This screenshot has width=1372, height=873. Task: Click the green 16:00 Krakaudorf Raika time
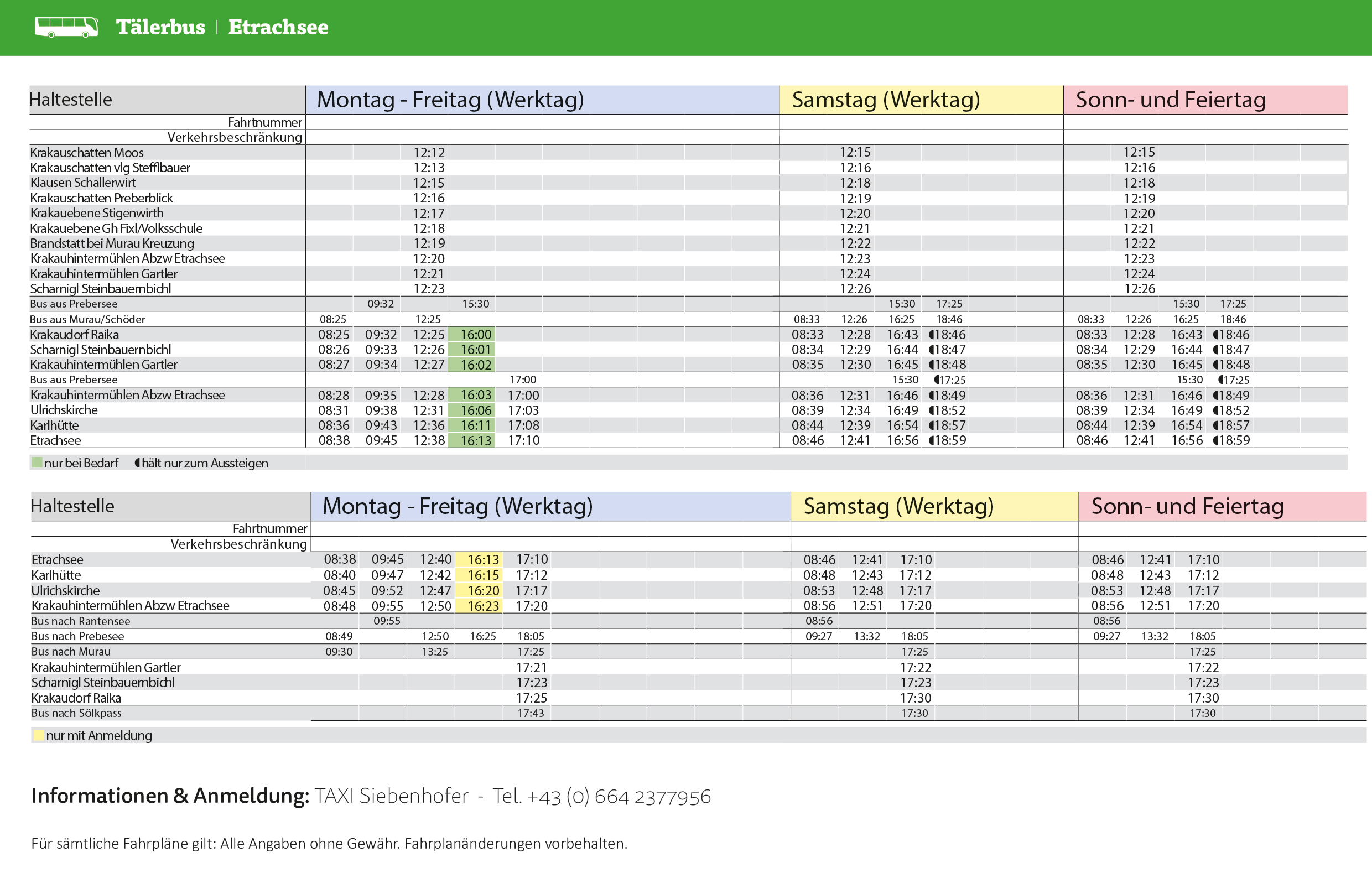(475, 335)
